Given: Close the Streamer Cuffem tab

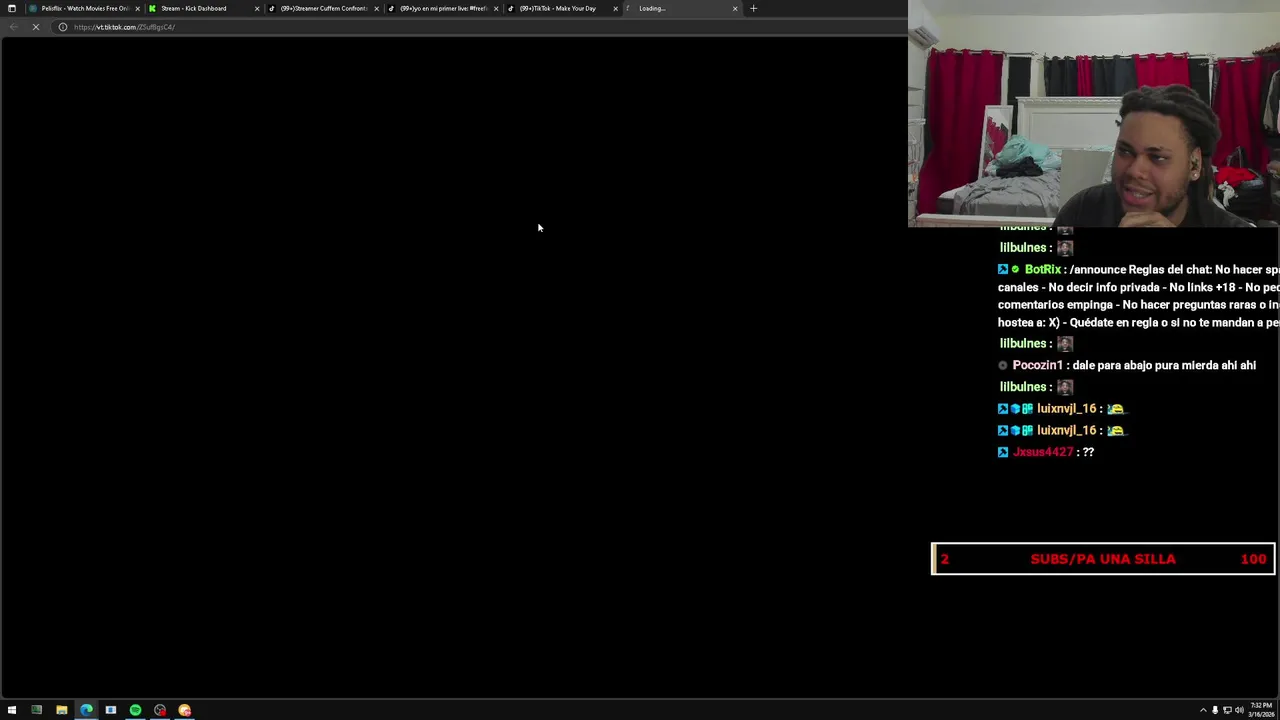Looking at the screenshot, I should (x=376, y=8).
